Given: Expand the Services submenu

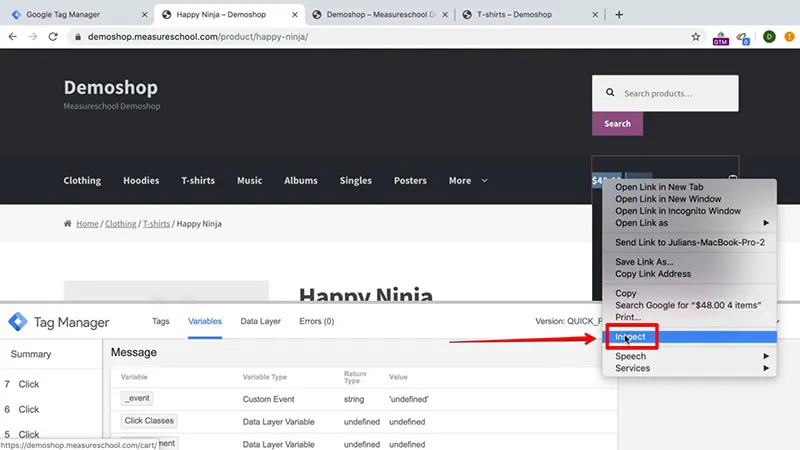Looking at the screenshot, I should [689, 368].
